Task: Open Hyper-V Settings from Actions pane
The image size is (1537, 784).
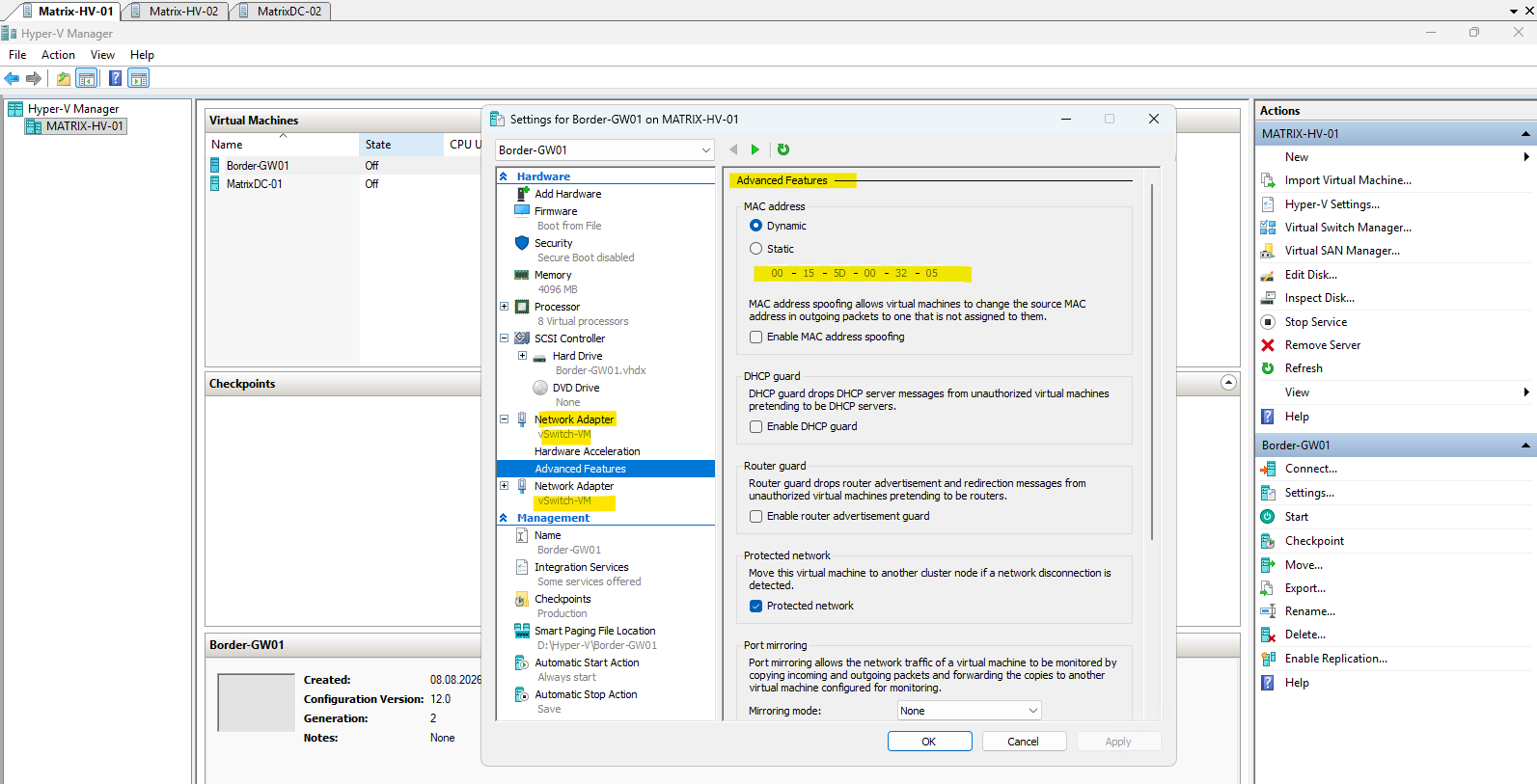Action: [1332, 204]
